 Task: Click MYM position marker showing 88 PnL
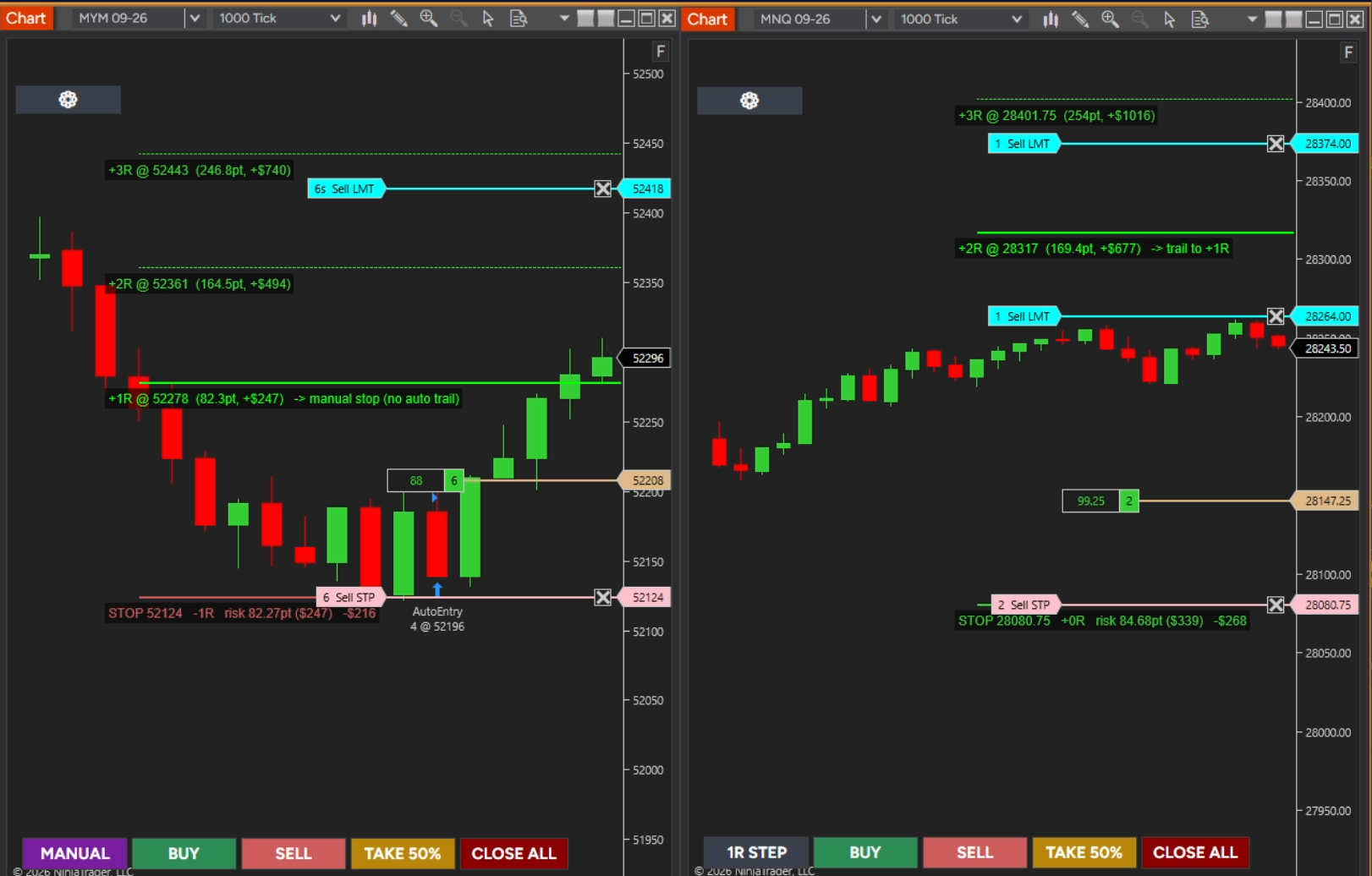pos(425,480)
